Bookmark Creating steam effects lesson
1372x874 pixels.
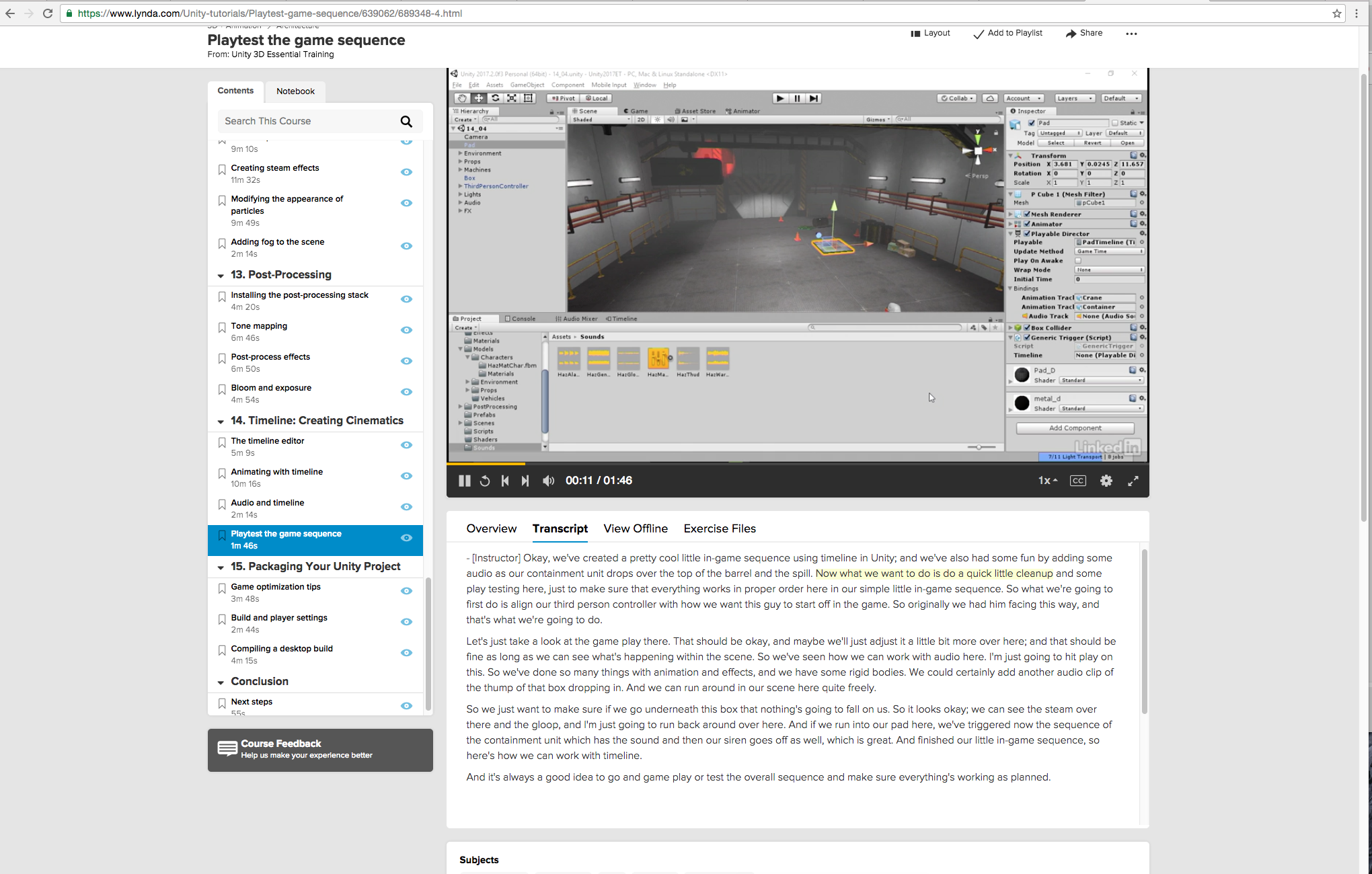(222, 169)
